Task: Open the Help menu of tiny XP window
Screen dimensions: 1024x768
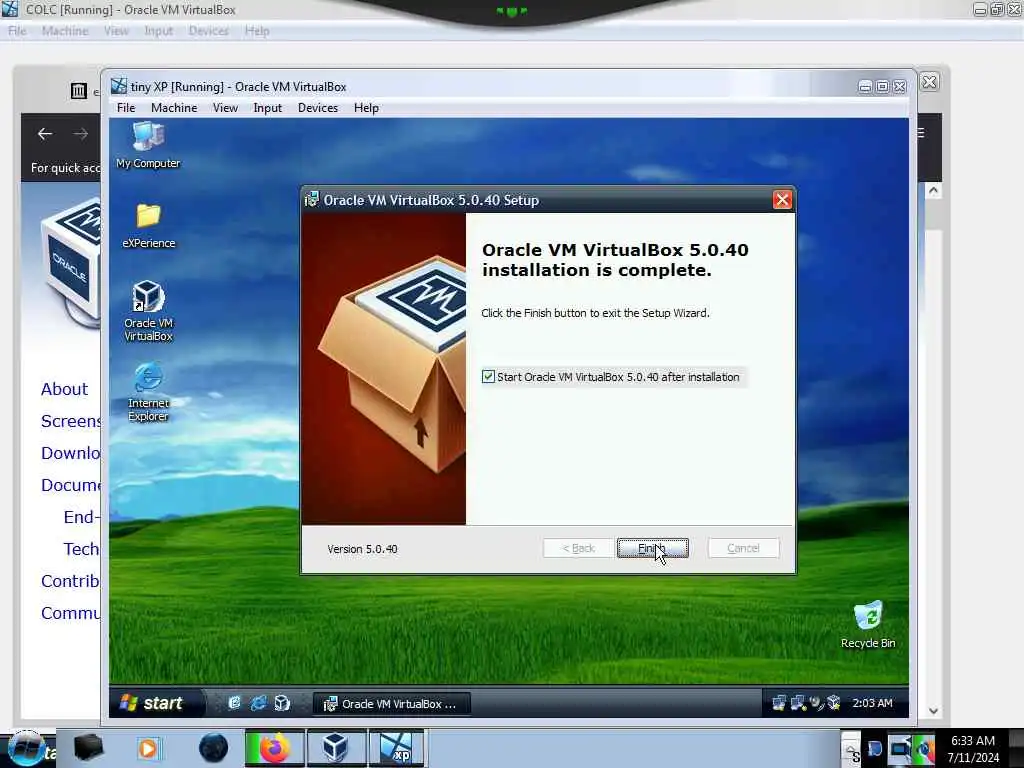Action: pyautogui.click(x=366, y=108)
